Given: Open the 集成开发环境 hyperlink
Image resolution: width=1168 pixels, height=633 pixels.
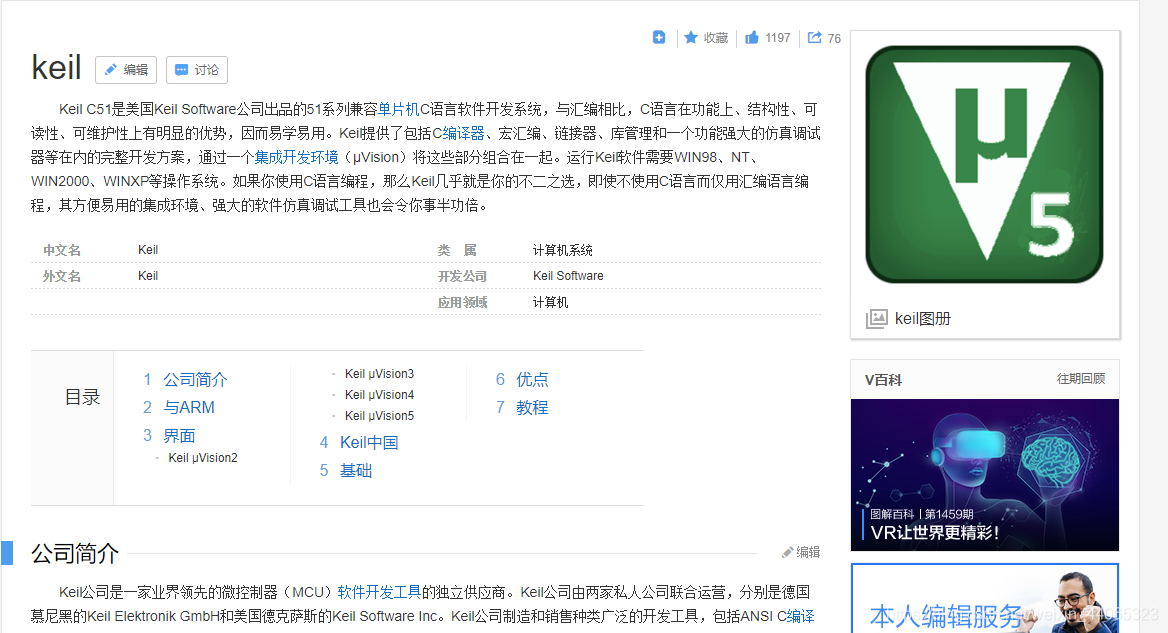Looking at the screenshot, I should tap(296, 157).
